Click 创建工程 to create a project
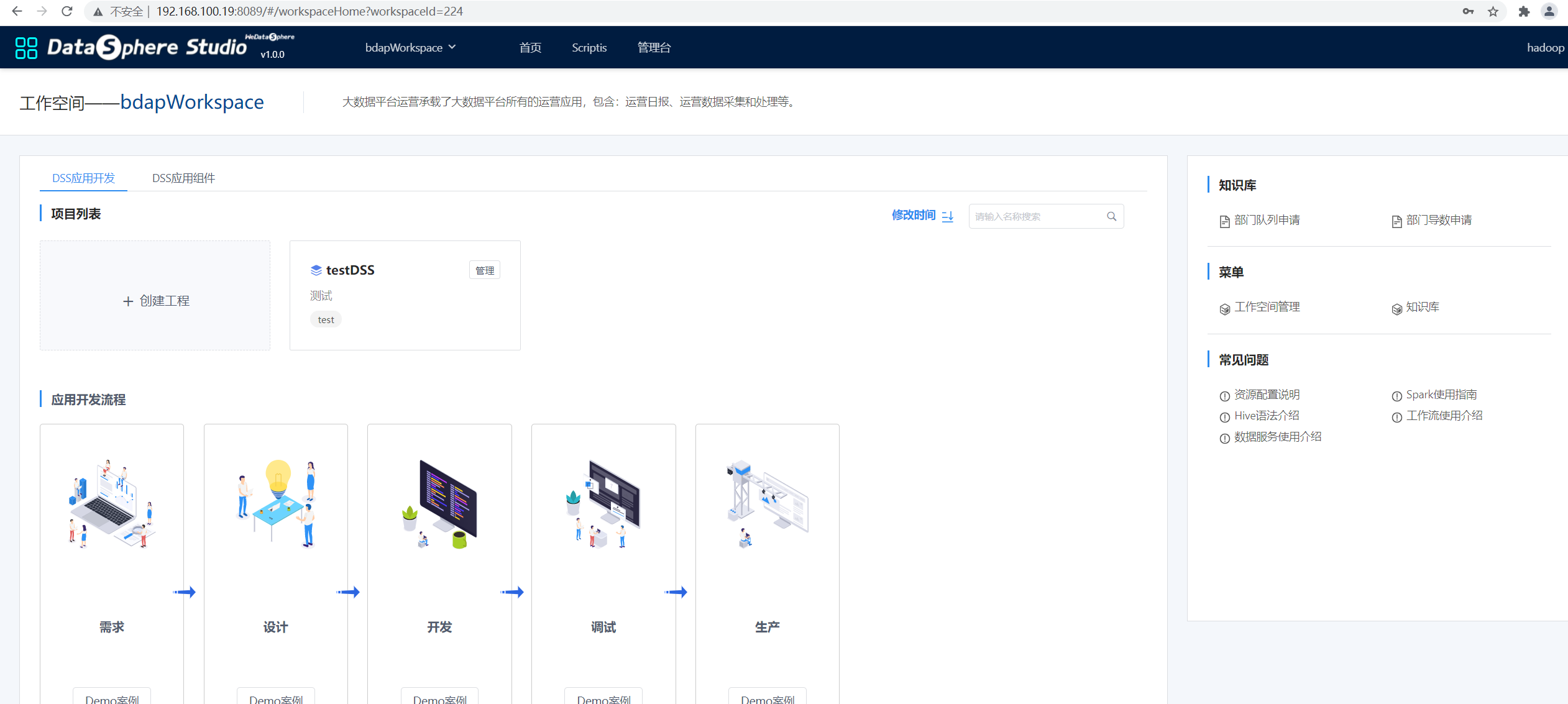 click(155, 300)
